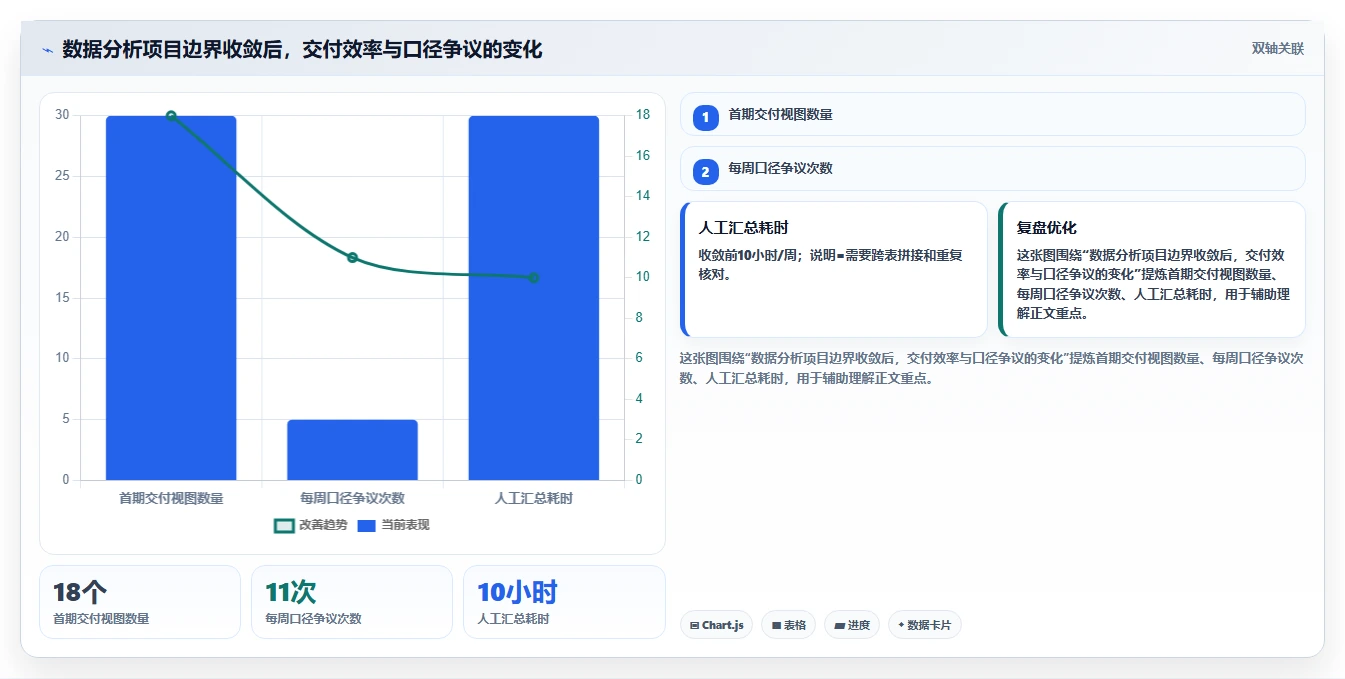Click the 收敛前10小时/周 description text
Screen dimensions: 1345x679
[x=830, y=264]
